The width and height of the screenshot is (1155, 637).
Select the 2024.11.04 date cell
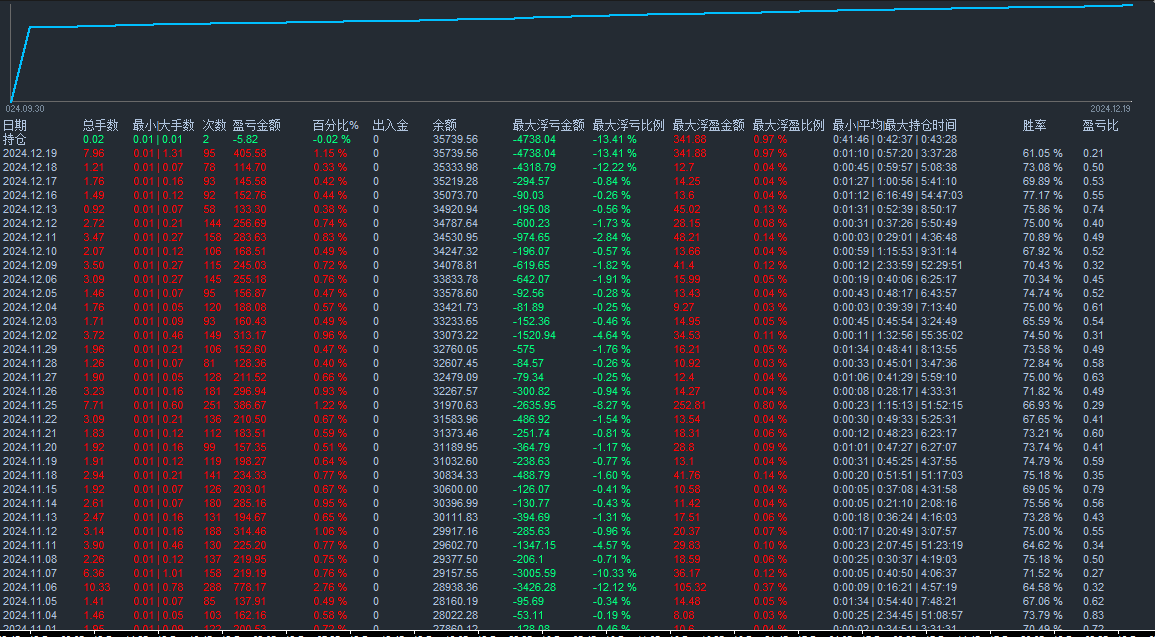point(29,615)
